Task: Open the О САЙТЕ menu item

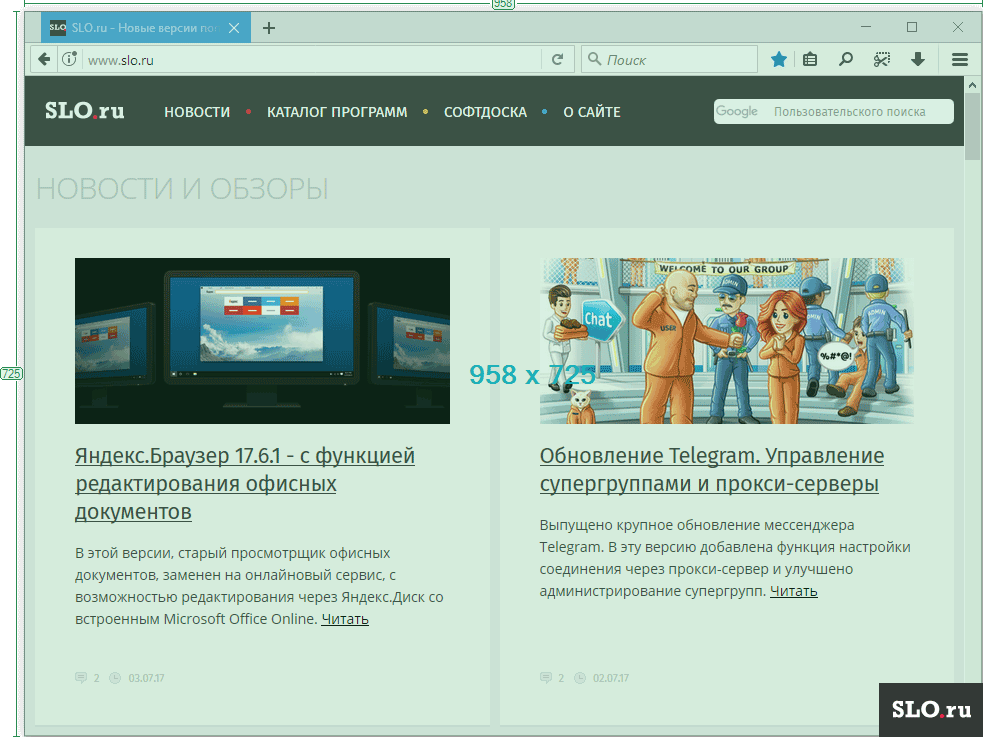Action: [592, 112]
